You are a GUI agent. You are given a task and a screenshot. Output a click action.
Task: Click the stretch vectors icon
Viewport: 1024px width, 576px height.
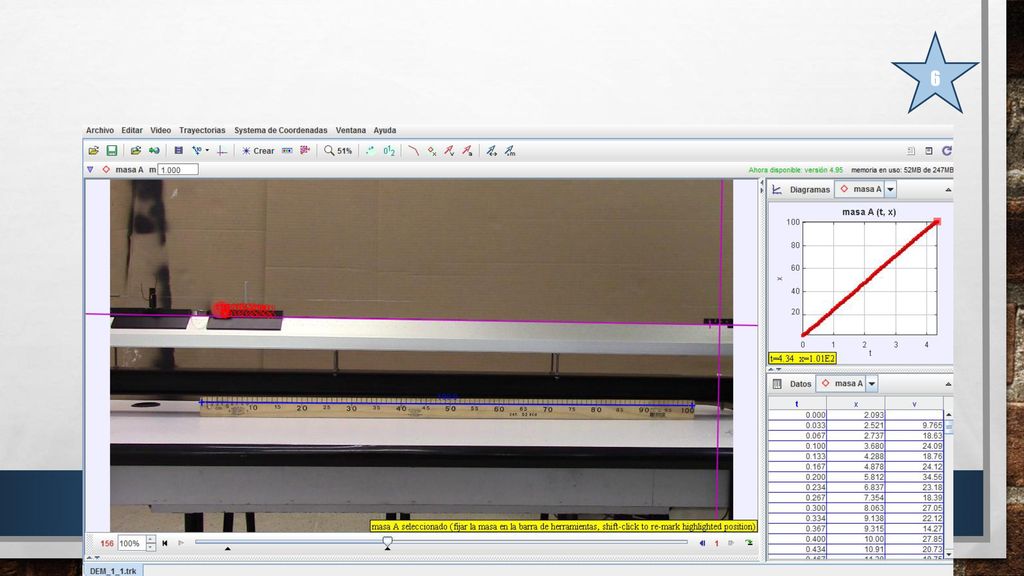coord(491,151)
